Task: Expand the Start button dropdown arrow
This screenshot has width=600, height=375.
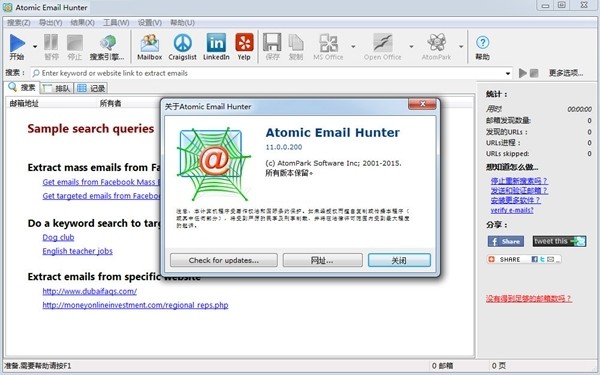Action: click(35, 46)
